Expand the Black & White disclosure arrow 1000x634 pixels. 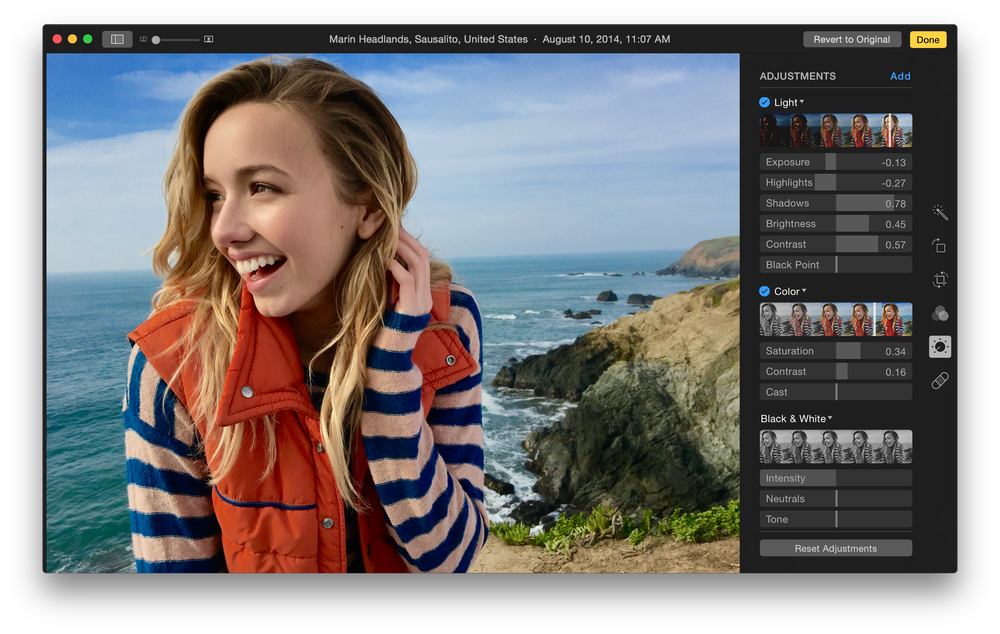830,418
